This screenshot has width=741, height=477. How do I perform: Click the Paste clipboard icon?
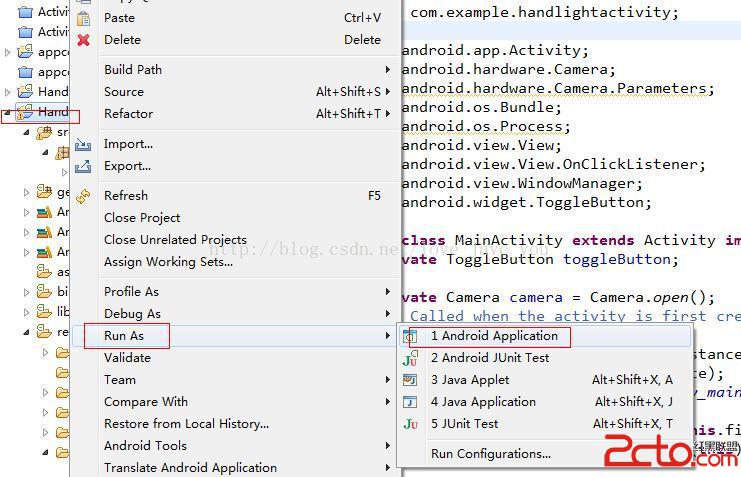(x=83, y=18)
